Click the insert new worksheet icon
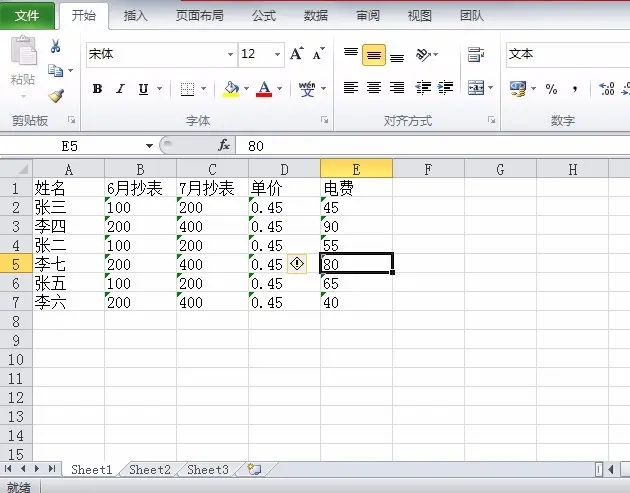This screenshot has width=630, height=493. pyautogui.click(x=254, y=469)
